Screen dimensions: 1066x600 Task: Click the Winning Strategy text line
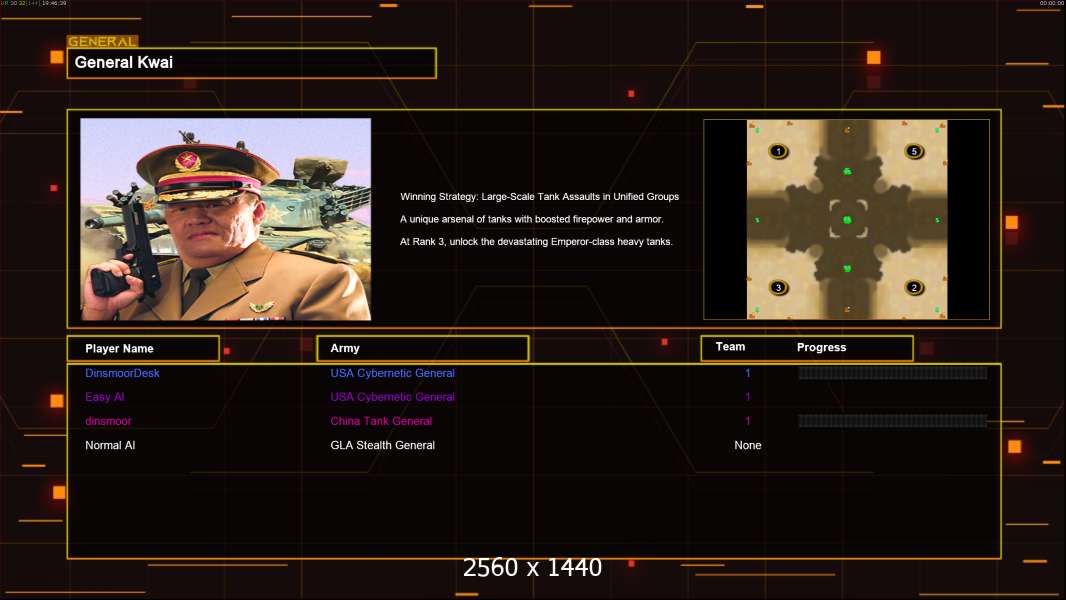[x=539, y=196]
